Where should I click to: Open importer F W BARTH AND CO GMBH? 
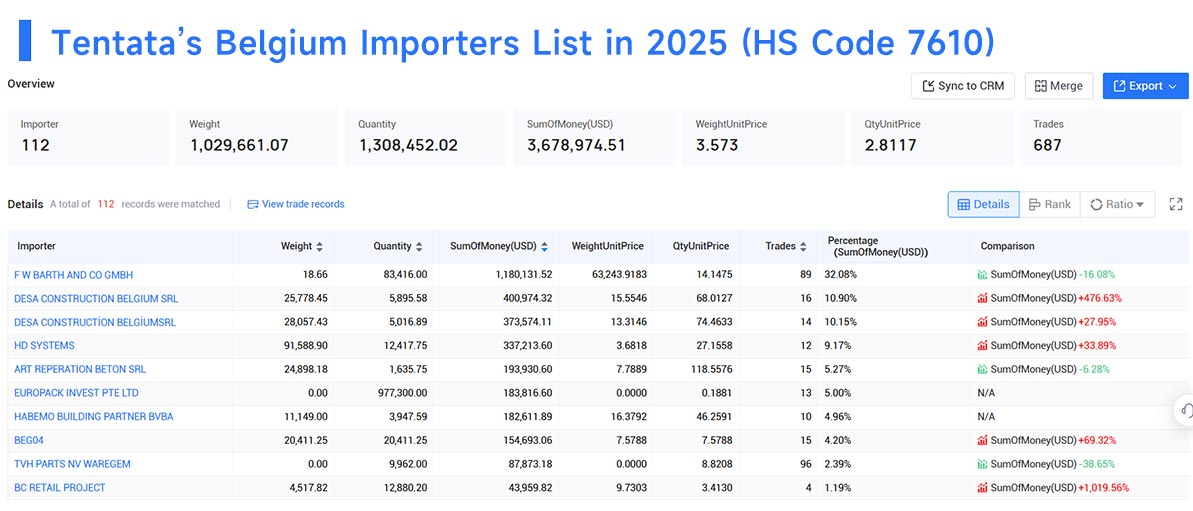(x=73, y=275)
